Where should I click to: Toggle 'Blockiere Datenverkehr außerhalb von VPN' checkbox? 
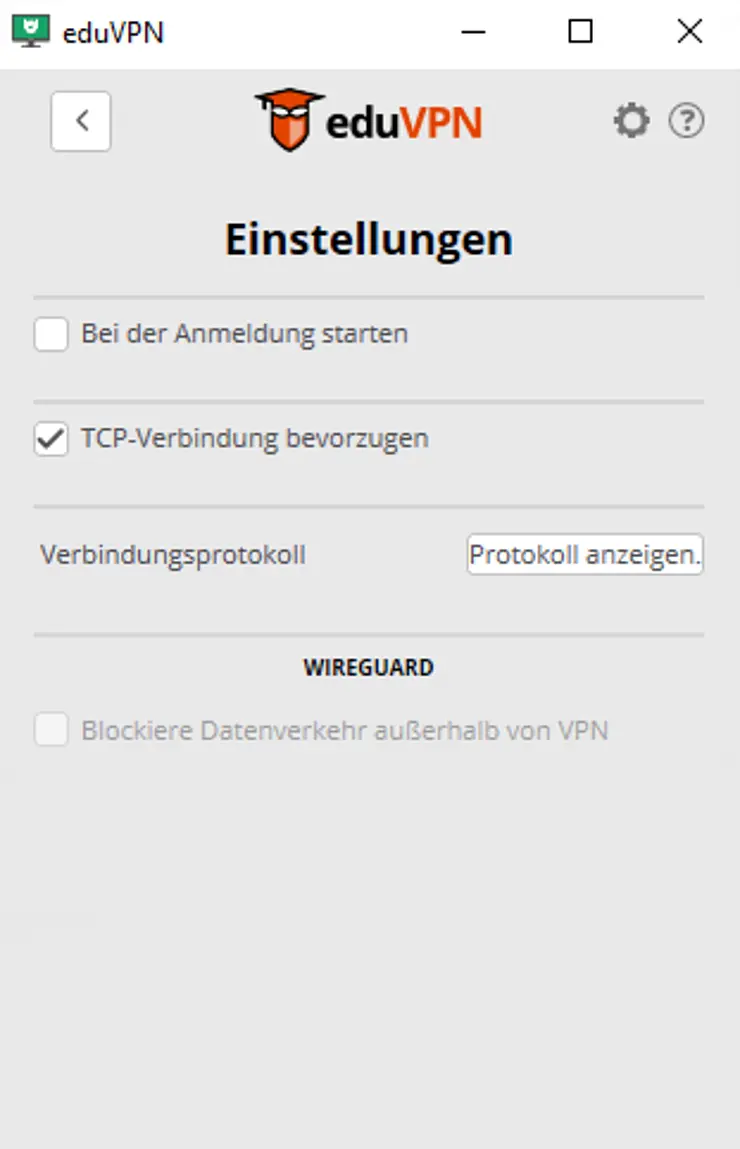point(51,730)
